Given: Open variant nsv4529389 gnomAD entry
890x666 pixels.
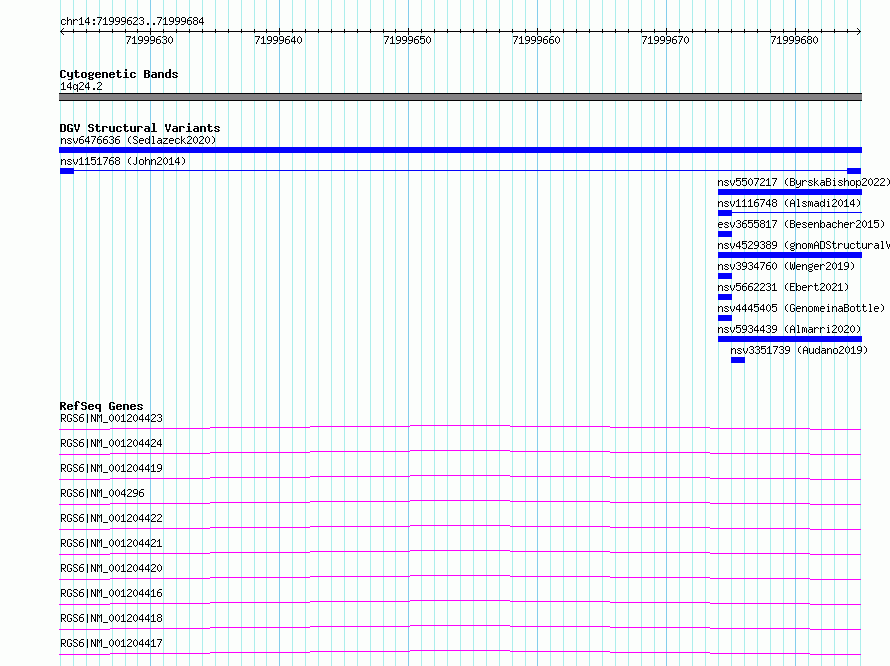Looking at the screenshot, I should 804,245.
